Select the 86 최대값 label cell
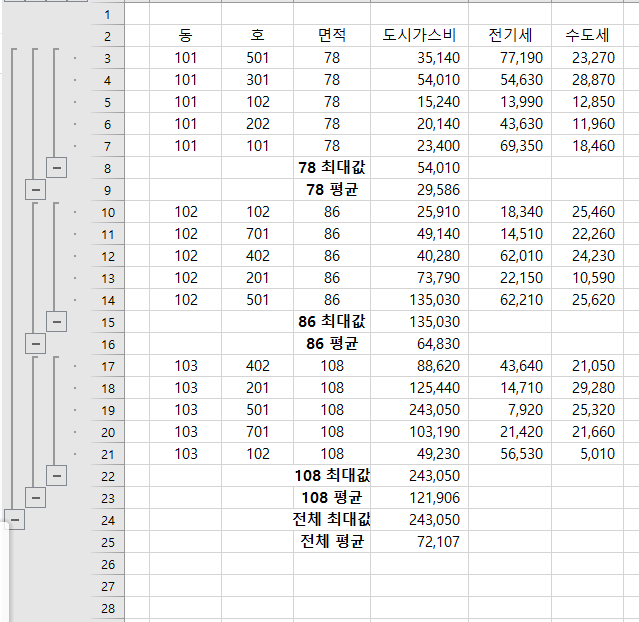639x622 pixels. [332, 322]
